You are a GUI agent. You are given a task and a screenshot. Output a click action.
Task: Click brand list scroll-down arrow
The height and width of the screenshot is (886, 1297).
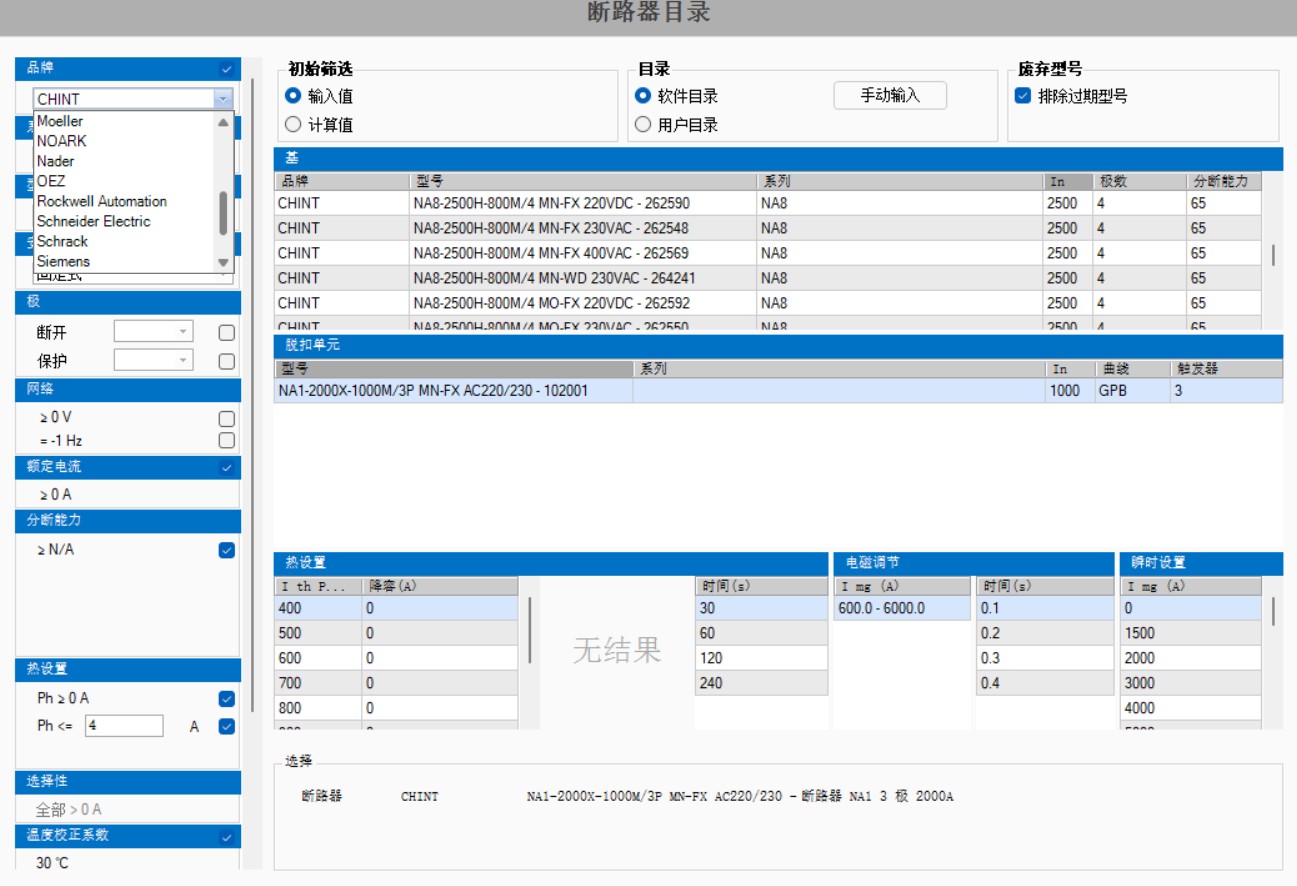[224, 262]
